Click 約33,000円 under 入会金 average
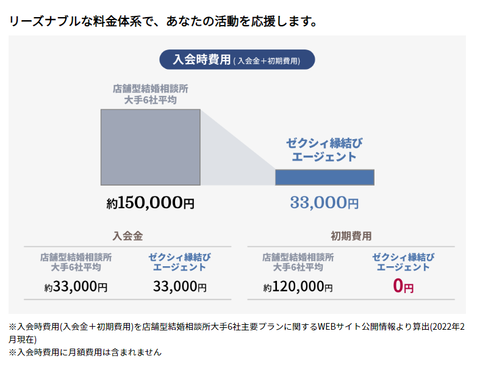The image size is (480, 367). coord(76,287)
